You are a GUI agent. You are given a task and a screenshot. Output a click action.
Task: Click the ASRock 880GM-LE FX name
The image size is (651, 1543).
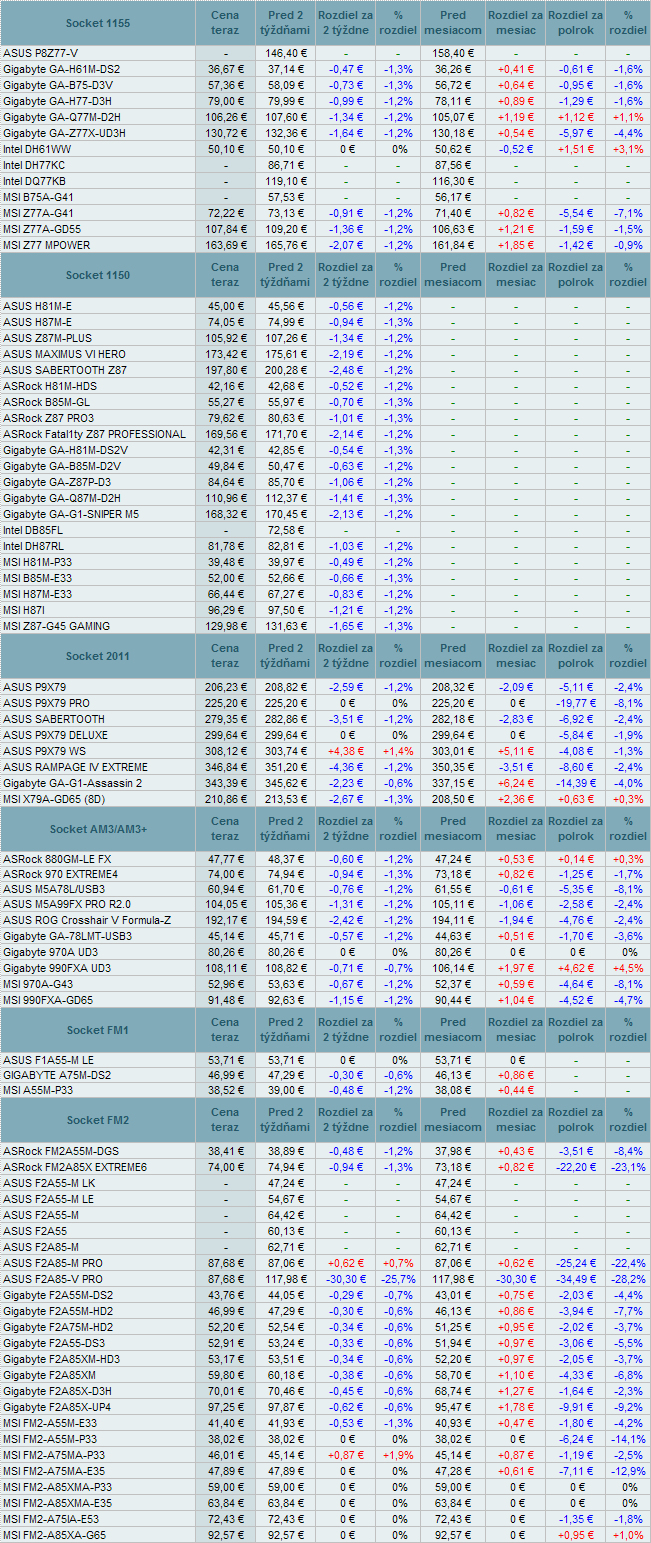click(x=57, y=858)
